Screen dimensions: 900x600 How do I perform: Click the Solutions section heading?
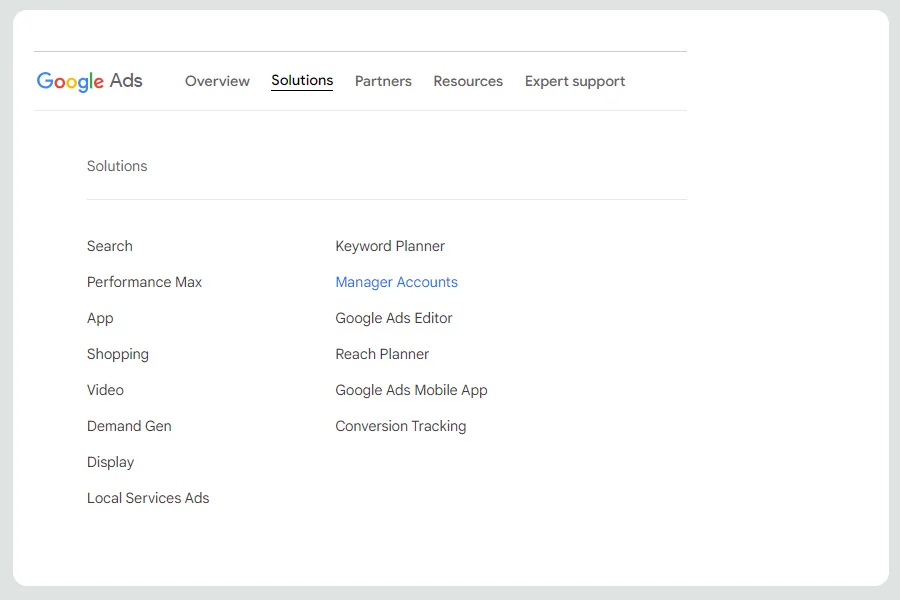pos(117,166)
